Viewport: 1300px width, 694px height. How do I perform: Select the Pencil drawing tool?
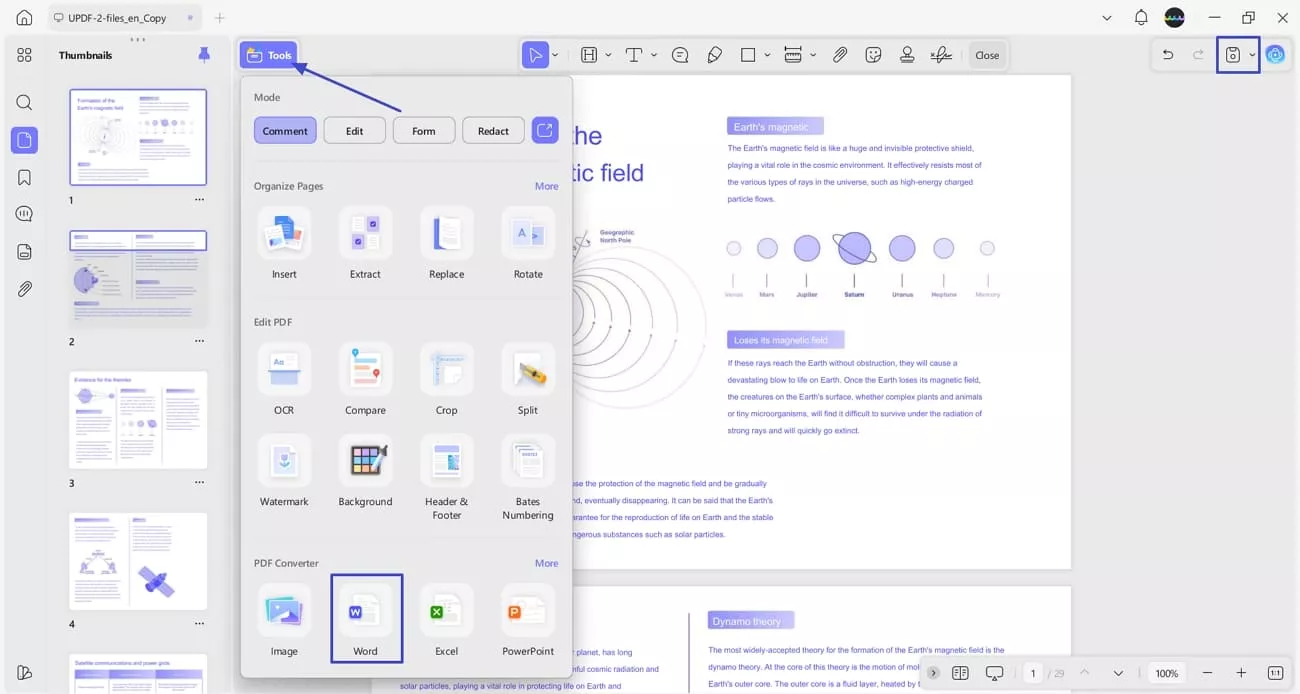pyautogui.click(x=714, y=55)
